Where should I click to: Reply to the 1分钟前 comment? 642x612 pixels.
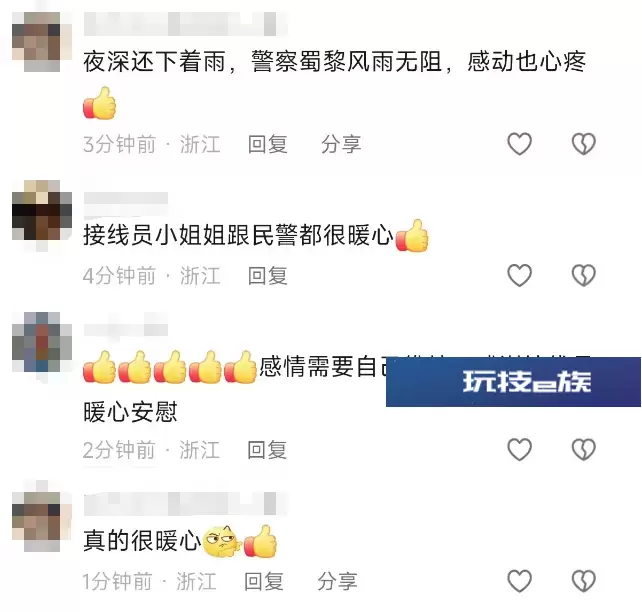[264, 581]
